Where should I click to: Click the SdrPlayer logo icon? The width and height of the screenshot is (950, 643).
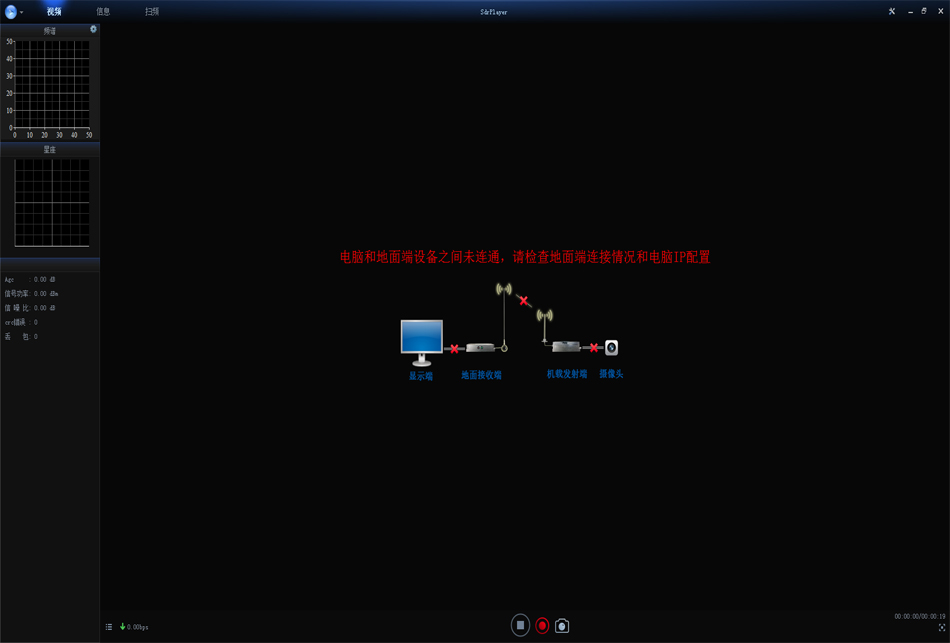point(11,12)
